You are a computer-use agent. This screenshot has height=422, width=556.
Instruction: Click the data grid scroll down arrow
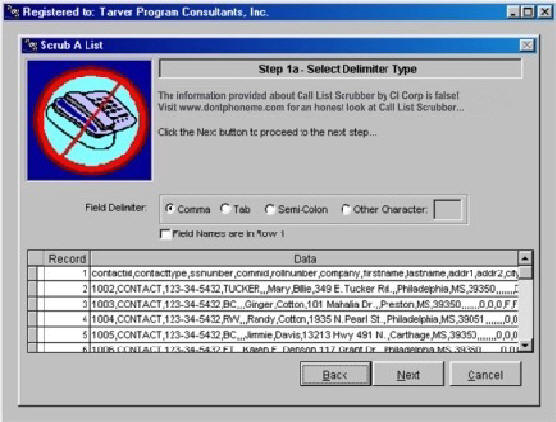525,345
